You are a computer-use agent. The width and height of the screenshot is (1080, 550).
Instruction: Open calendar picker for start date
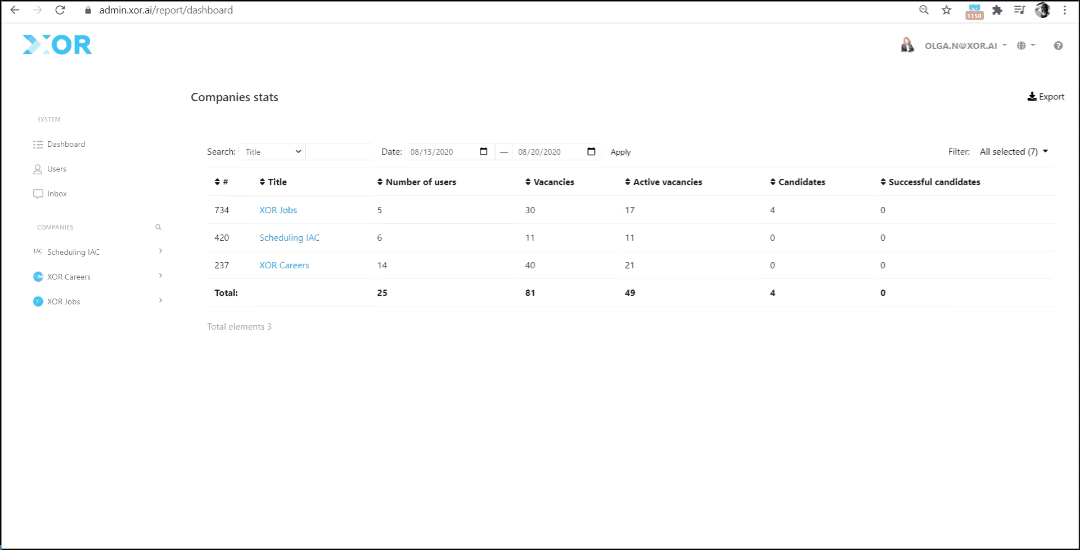click(x=484, y=152)
